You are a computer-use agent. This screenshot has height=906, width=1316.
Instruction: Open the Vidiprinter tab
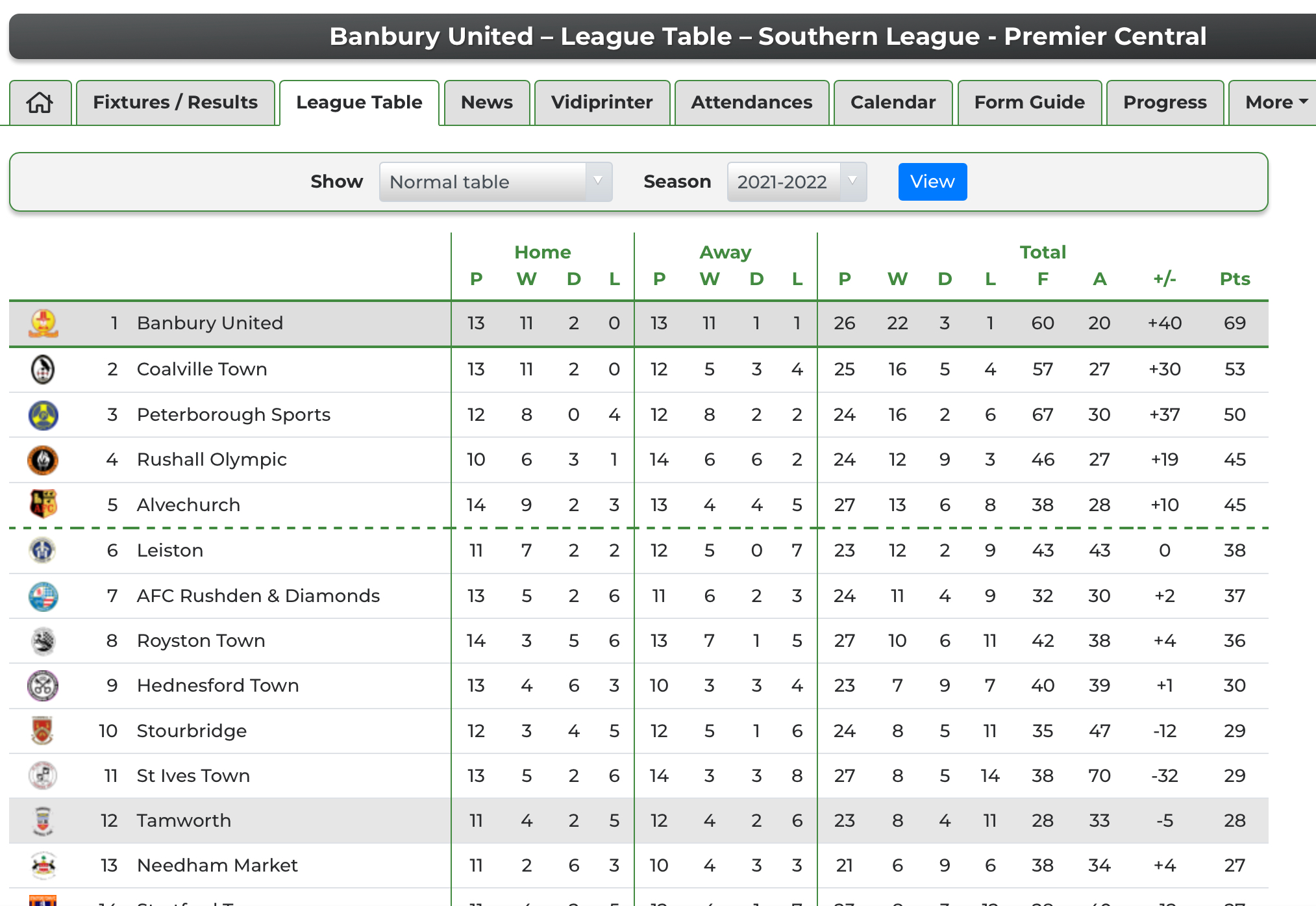pos(602,103)
